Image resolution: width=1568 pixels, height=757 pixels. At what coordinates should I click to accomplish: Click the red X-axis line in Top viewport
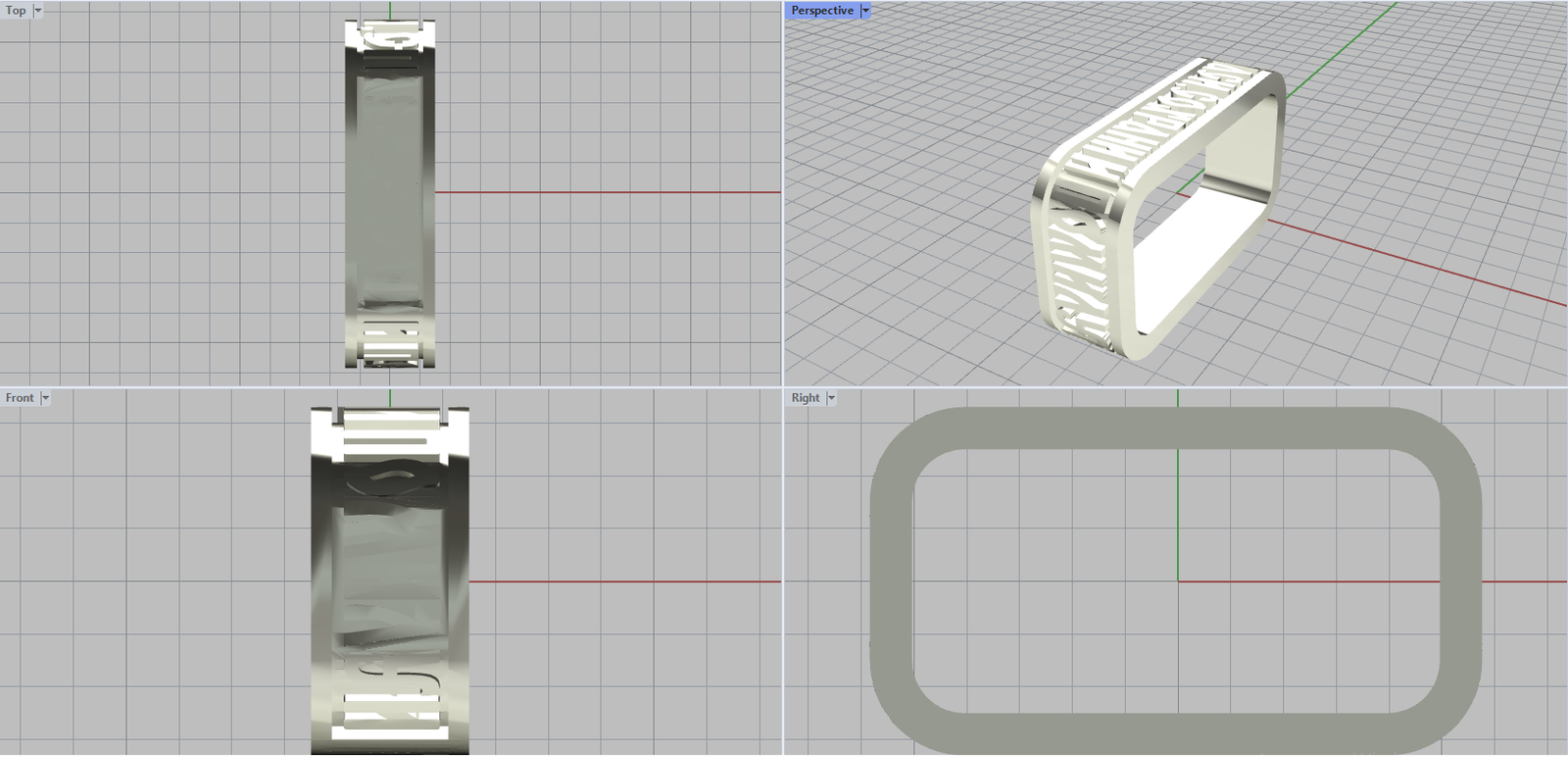pyautogui.click(x=608, y=192)
